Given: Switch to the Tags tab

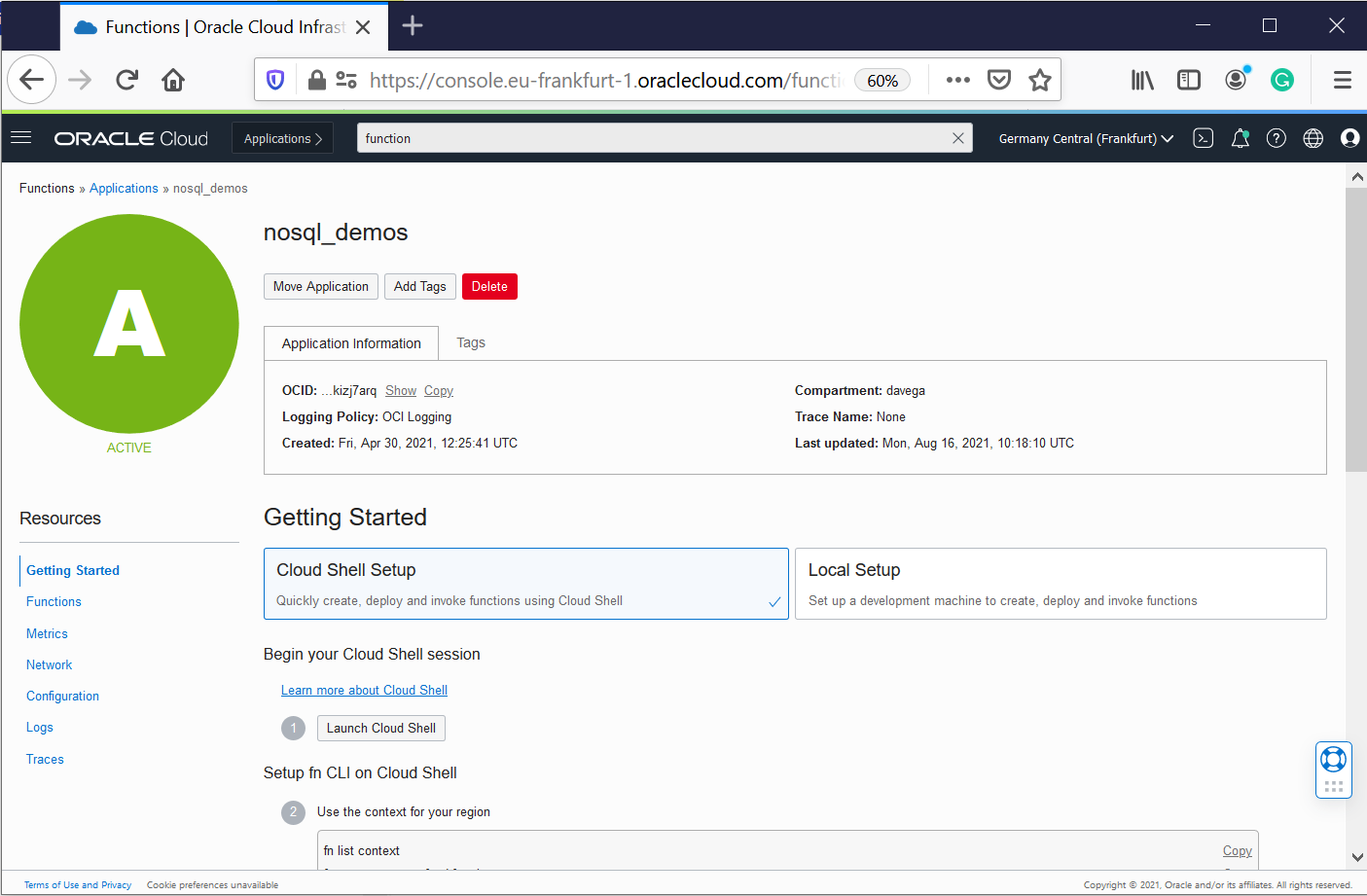Looking at the screenshot, I should coord(471,342).
